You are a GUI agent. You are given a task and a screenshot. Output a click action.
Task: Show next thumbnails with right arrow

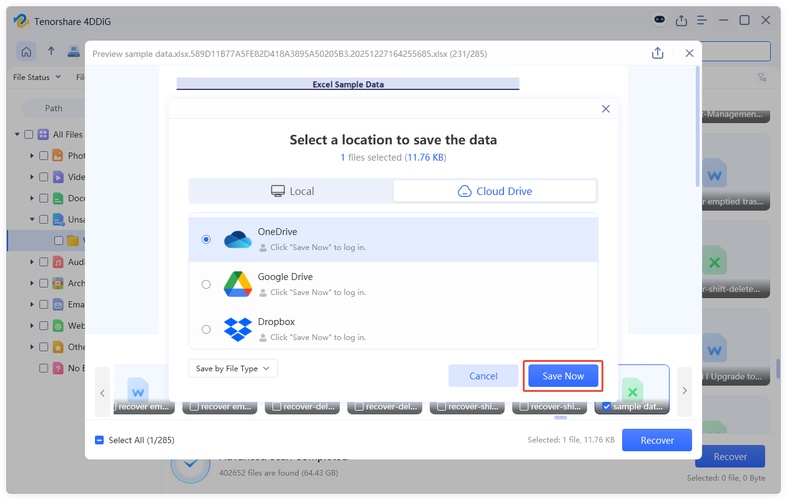tap(684, 391)
